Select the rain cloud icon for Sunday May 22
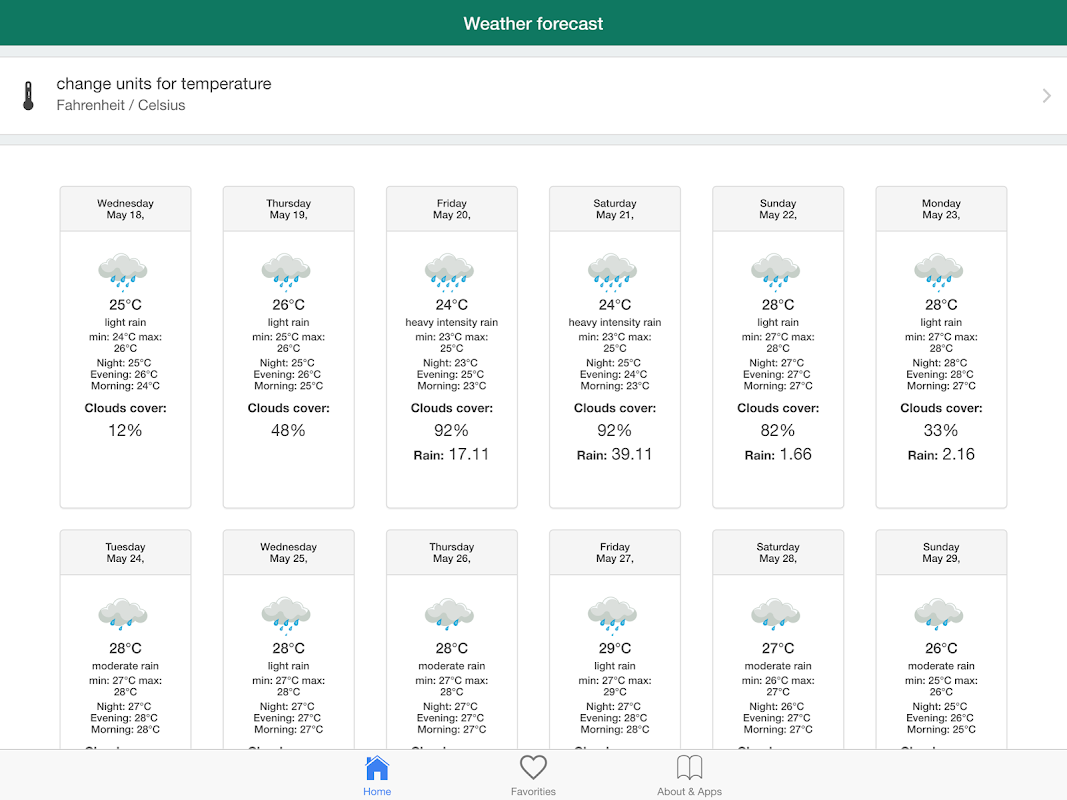The height and width of the screenshot is (800, 1067). click(x=776, y=271)
